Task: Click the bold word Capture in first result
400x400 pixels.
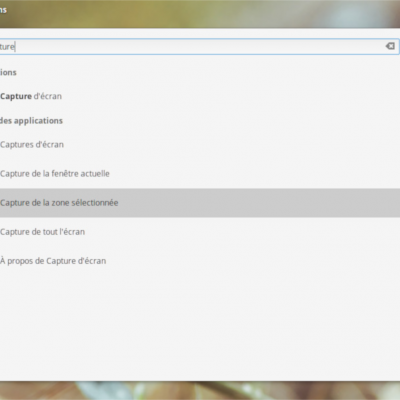Action: (x=16, y=96)
